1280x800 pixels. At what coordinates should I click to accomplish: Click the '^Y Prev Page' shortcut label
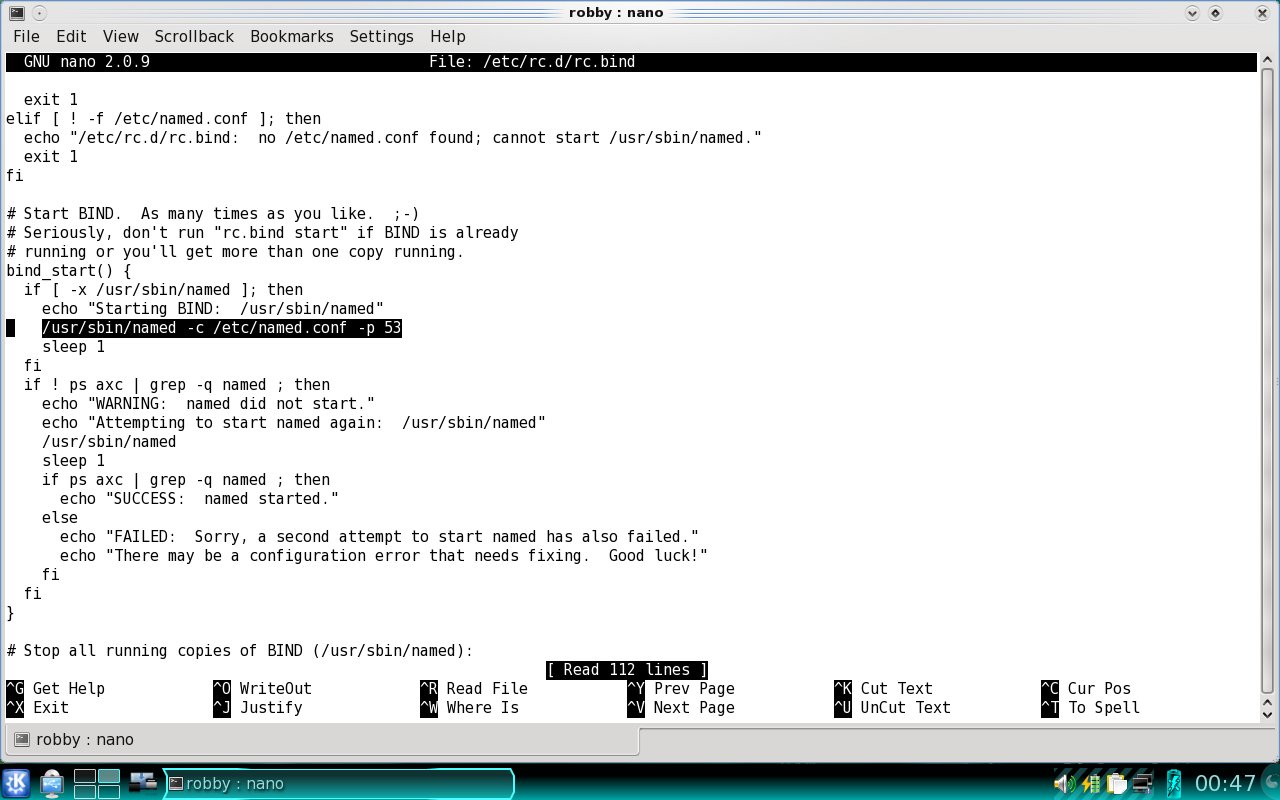[x=681, y=689]
